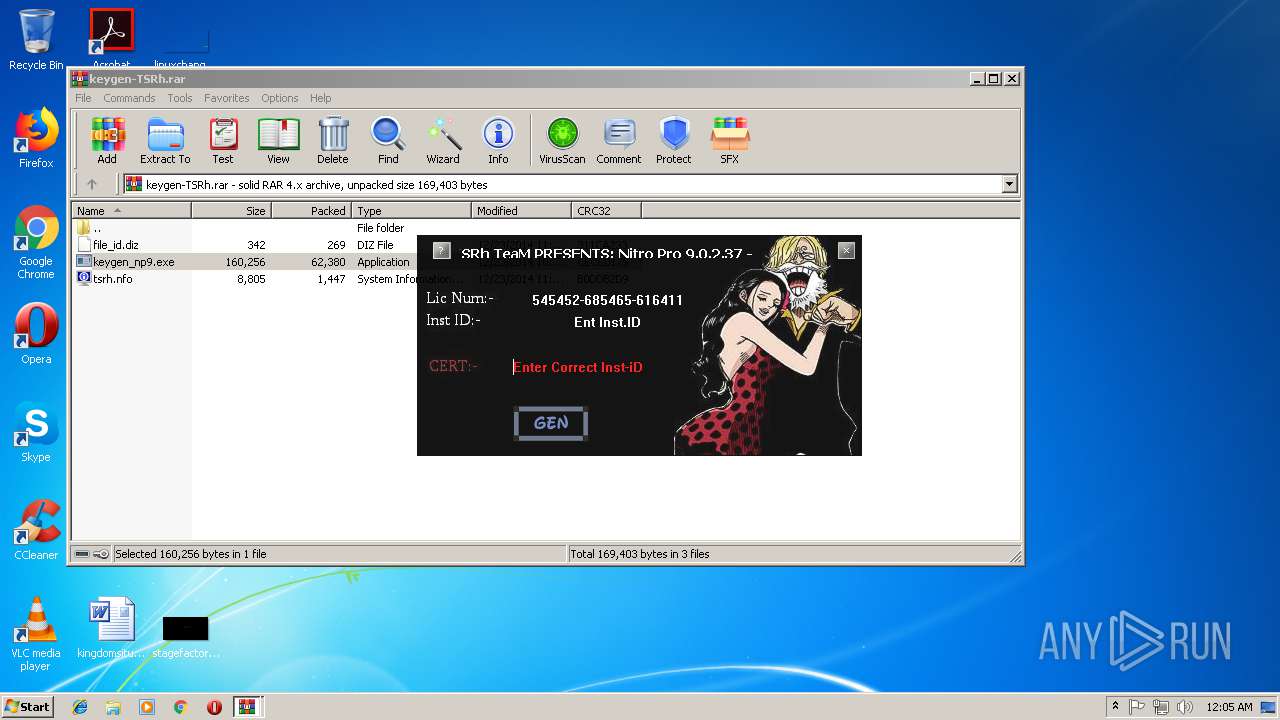Image resolution: width=1280 pixels, height=720 pixels.
Task: Open the Tools menu
Action: [180, 98]
